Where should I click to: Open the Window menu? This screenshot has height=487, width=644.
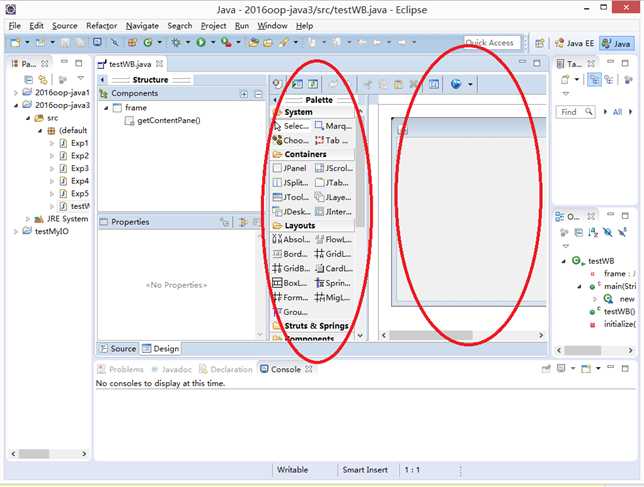(x=272, y=26)
